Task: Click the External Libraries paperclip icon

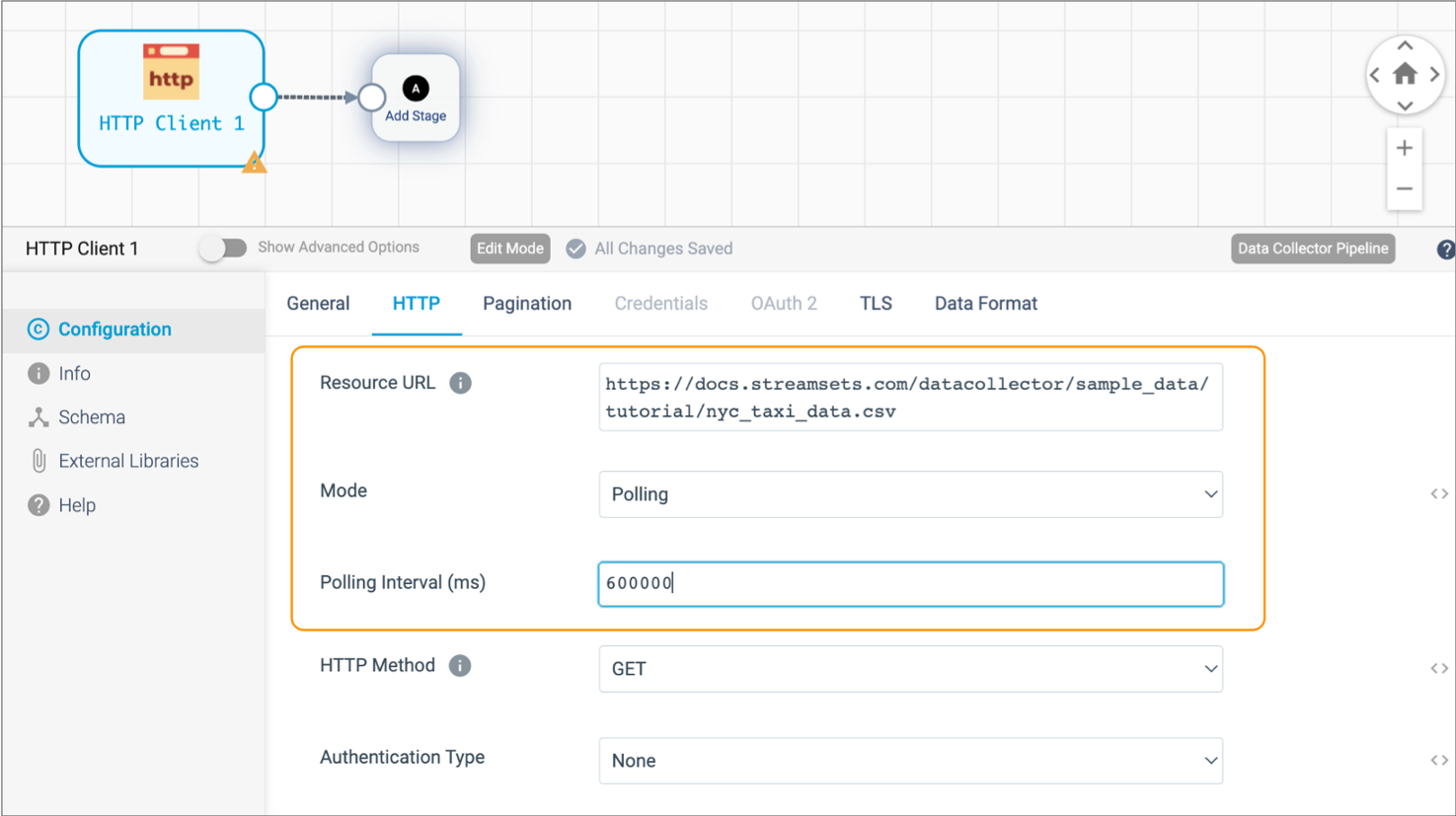Action: click(x=38, y=461)
